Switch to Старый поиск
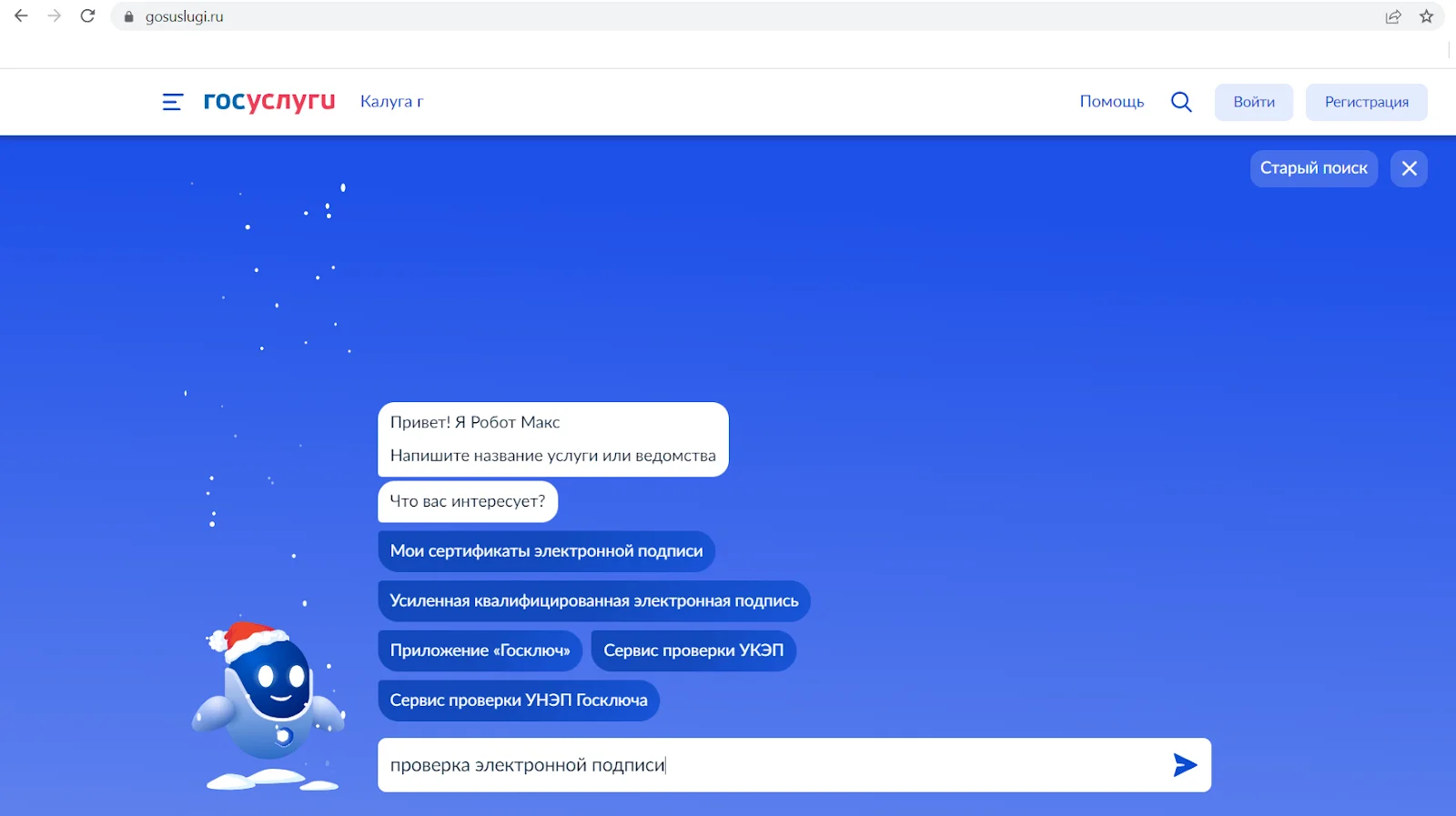The height and width of the screenshot is (816, 1456). coord(1313,168)
